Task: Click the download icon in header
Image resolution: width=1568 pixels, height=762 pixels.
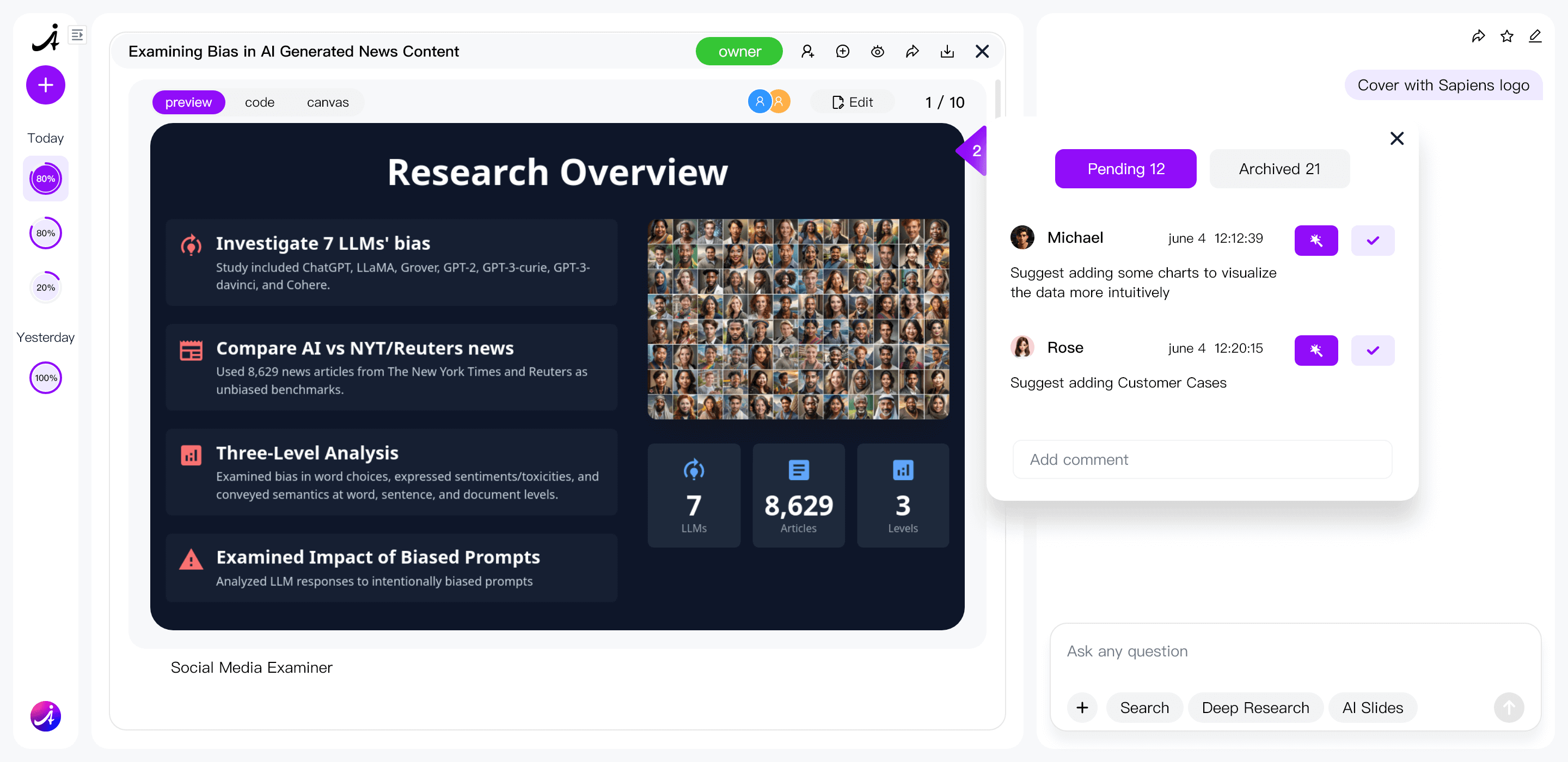Action: coord(947,52)
